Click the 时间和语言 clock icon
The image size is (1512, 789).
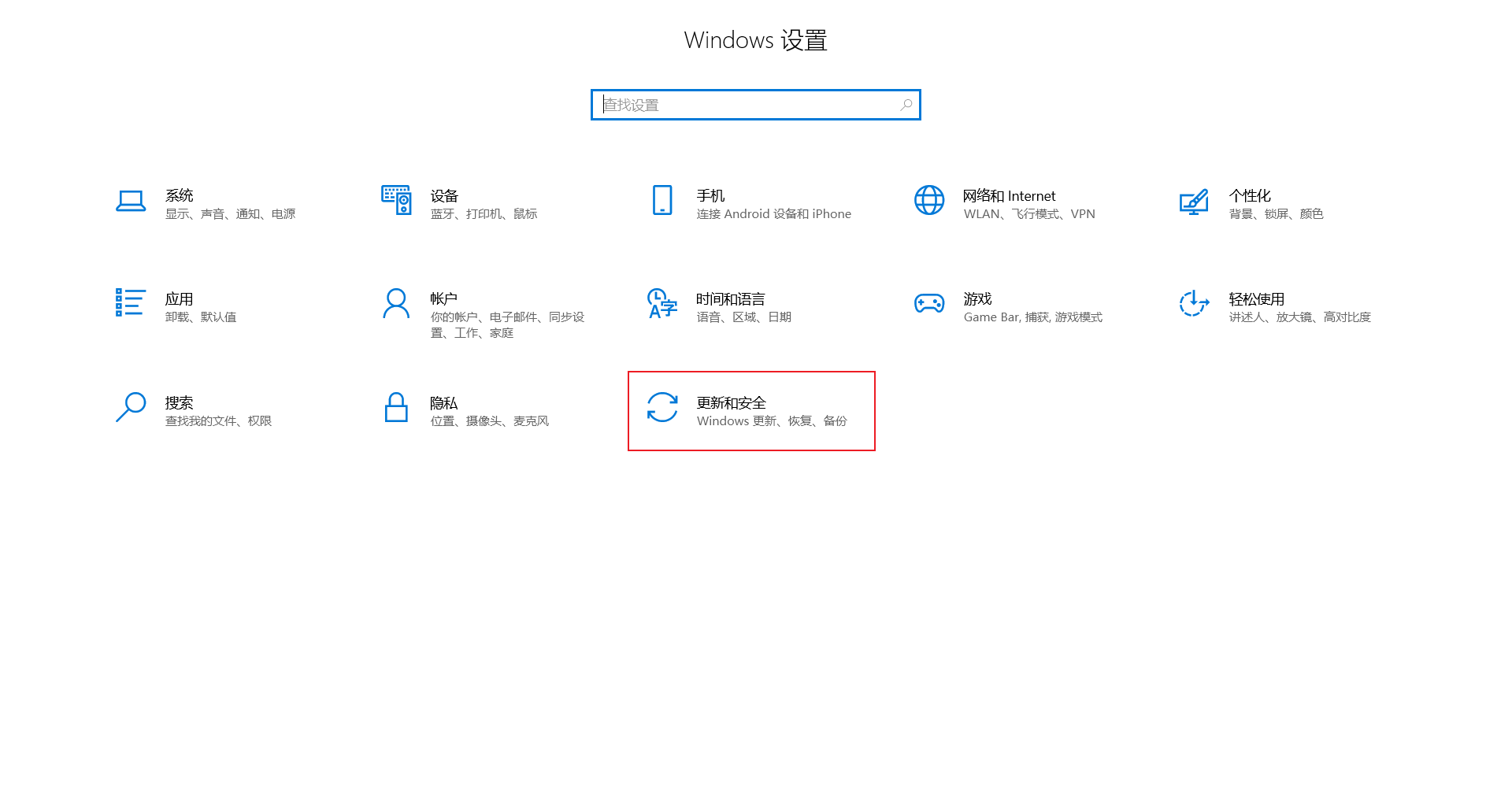coord(662,303)
